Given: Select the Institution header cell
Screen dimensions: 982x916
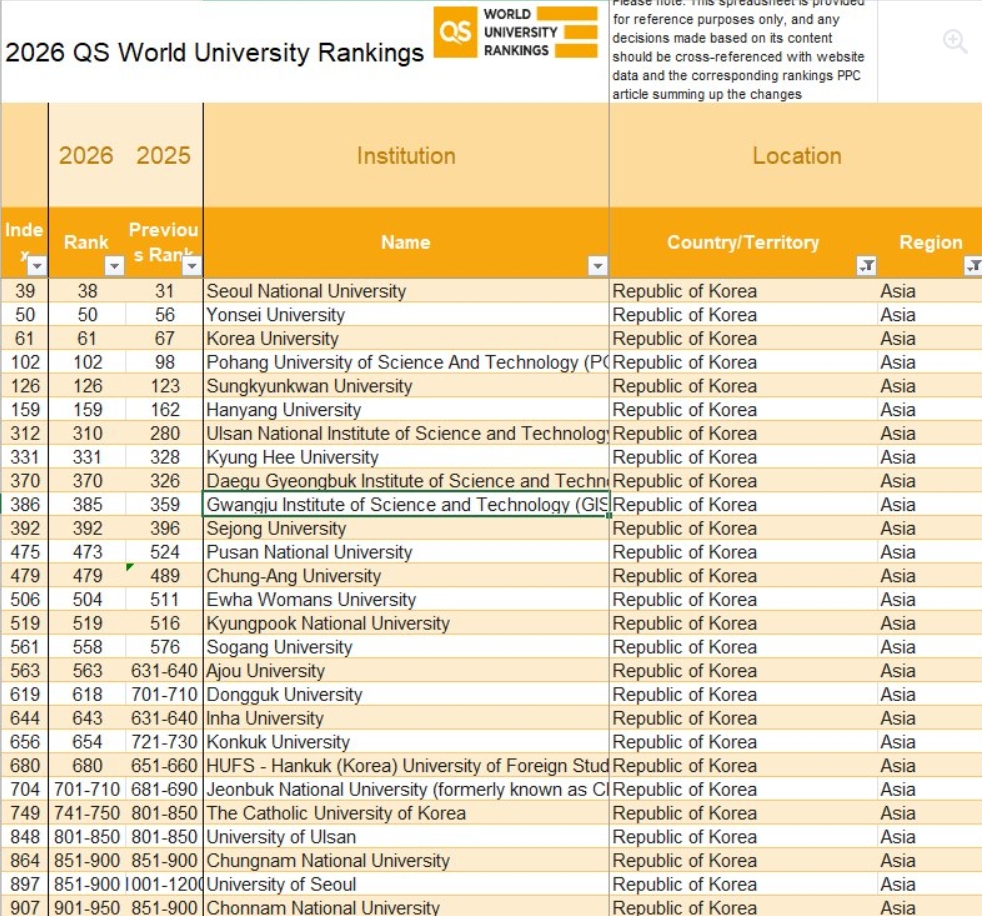Looking at the screenshot, I should [406, 155].
